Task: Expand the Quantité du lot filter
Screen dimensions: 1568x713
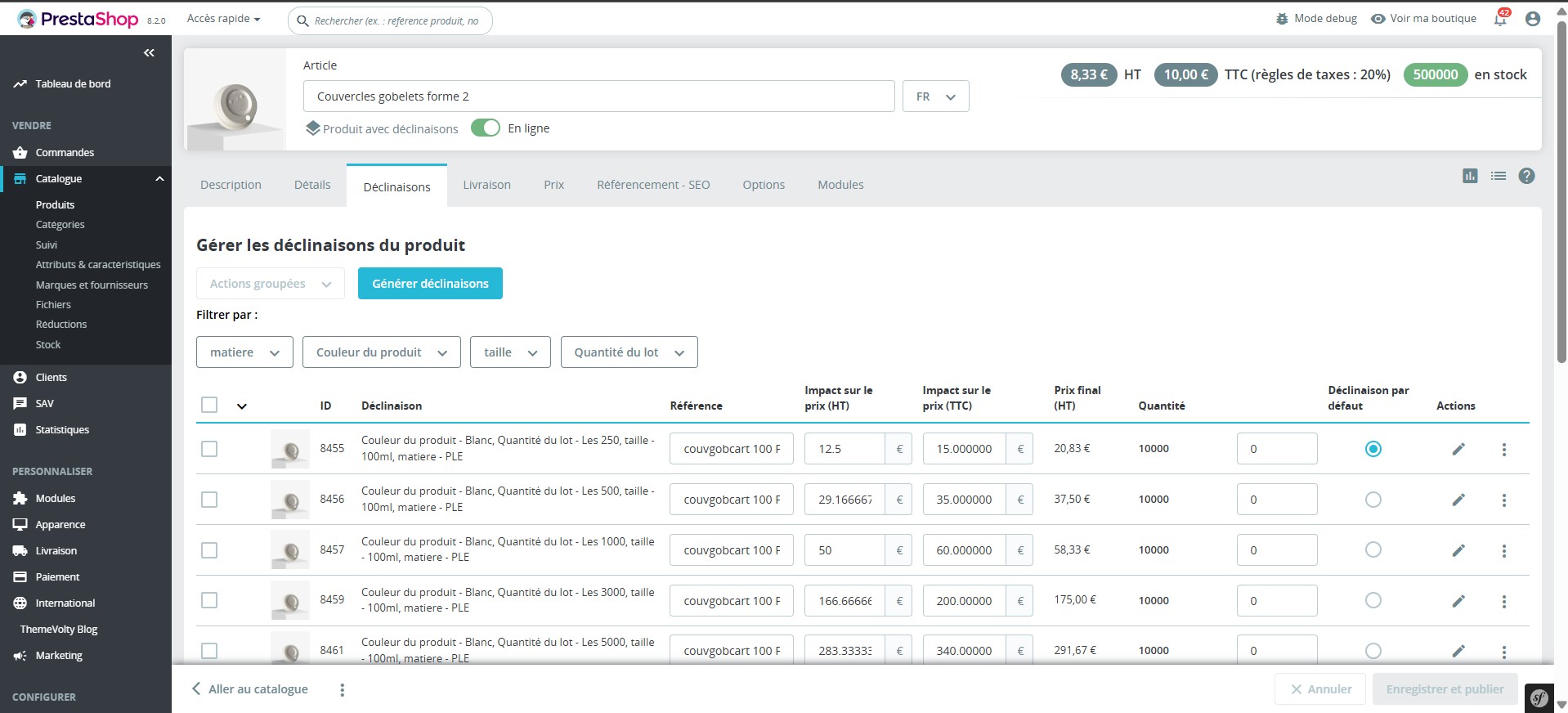Action: (629, 352)
